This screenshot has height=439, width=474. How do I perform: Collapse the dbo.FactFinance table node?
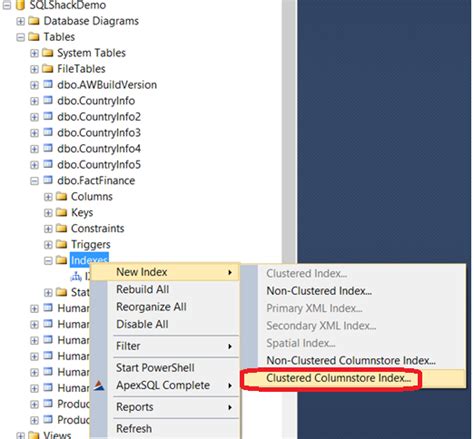34,181
